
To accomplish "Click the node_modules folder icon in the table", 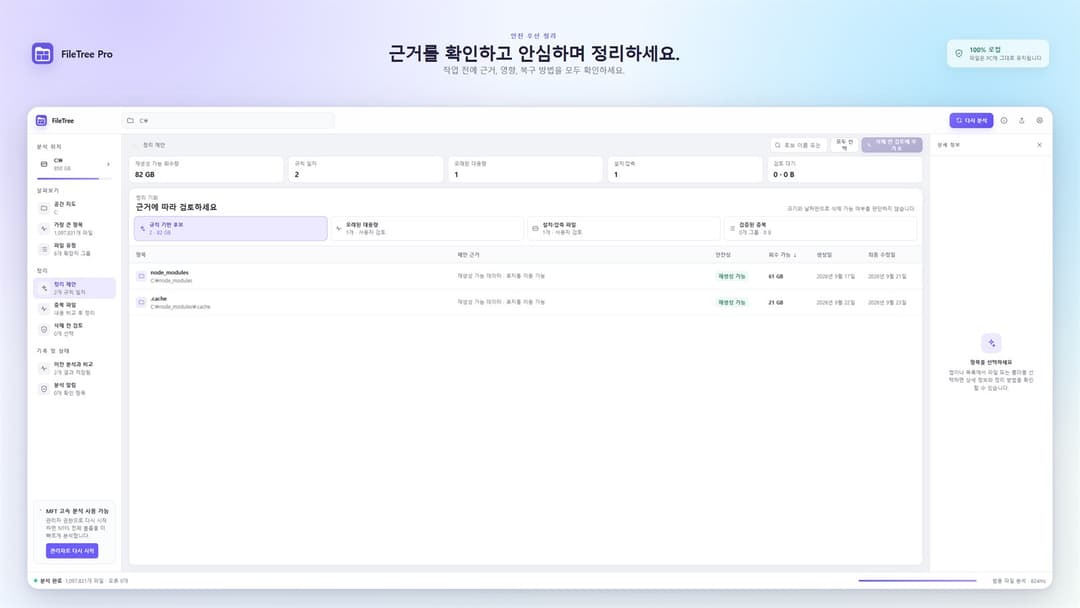I will tap(141, 276).
